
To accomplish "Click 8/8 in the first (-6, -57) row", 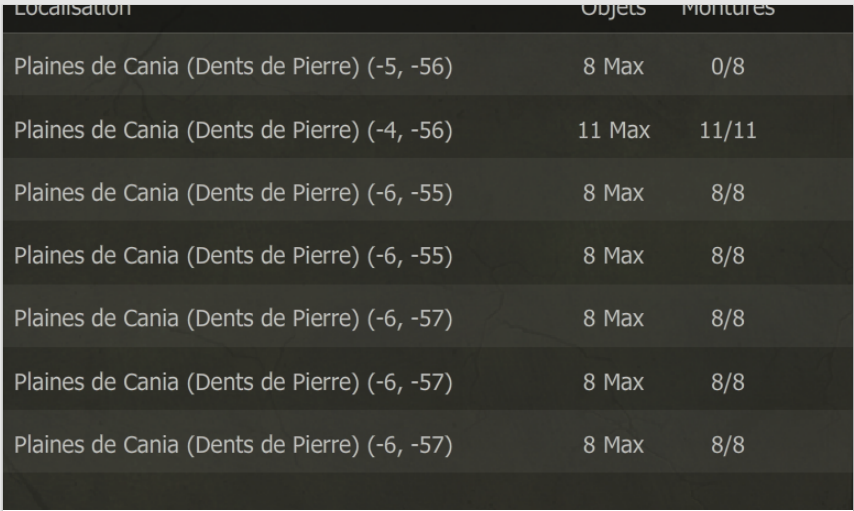I will (x=728, y=318).
